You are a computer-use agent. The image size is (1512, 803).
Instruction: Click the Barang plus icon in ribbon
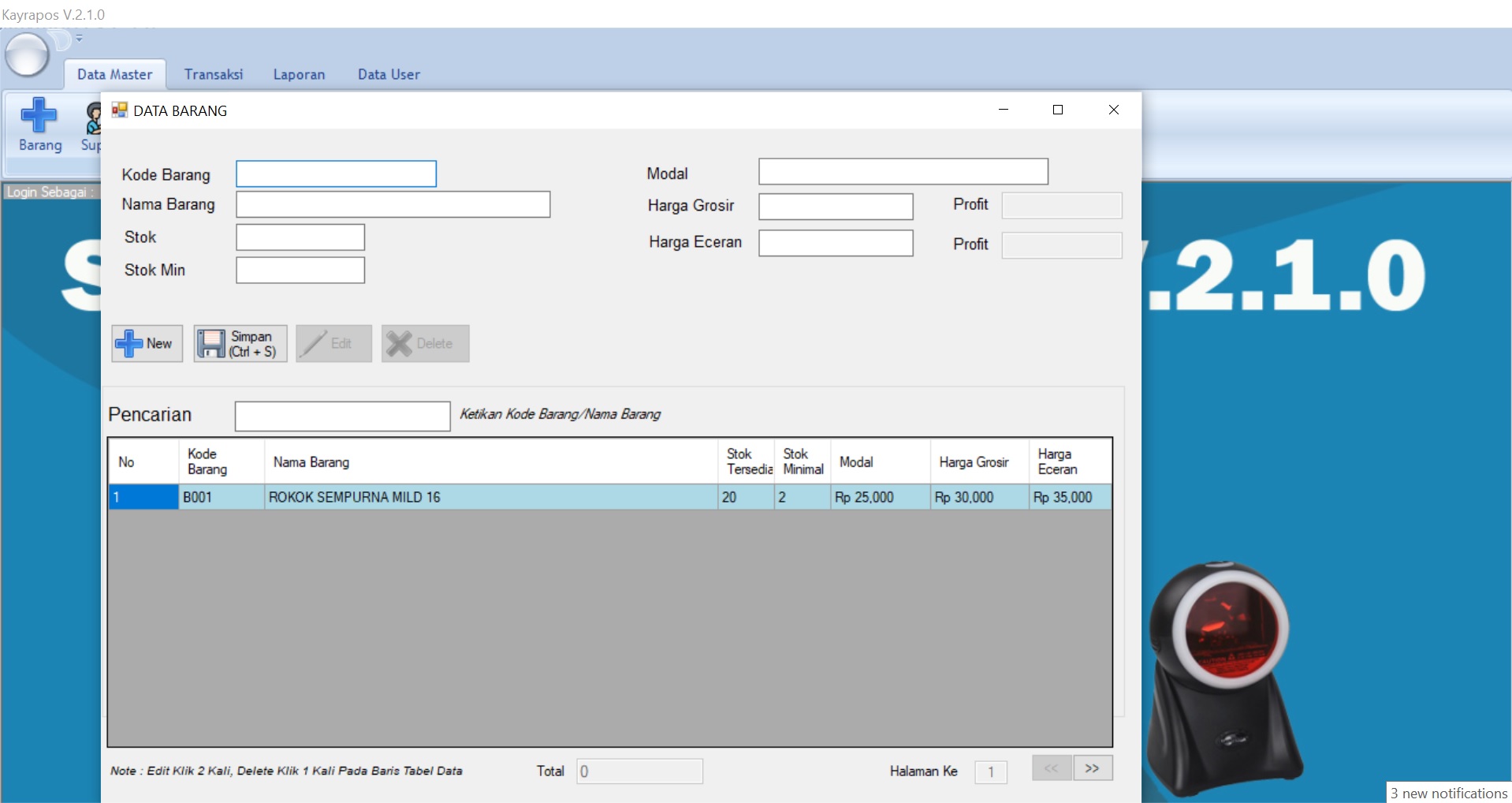pos(39,116)
